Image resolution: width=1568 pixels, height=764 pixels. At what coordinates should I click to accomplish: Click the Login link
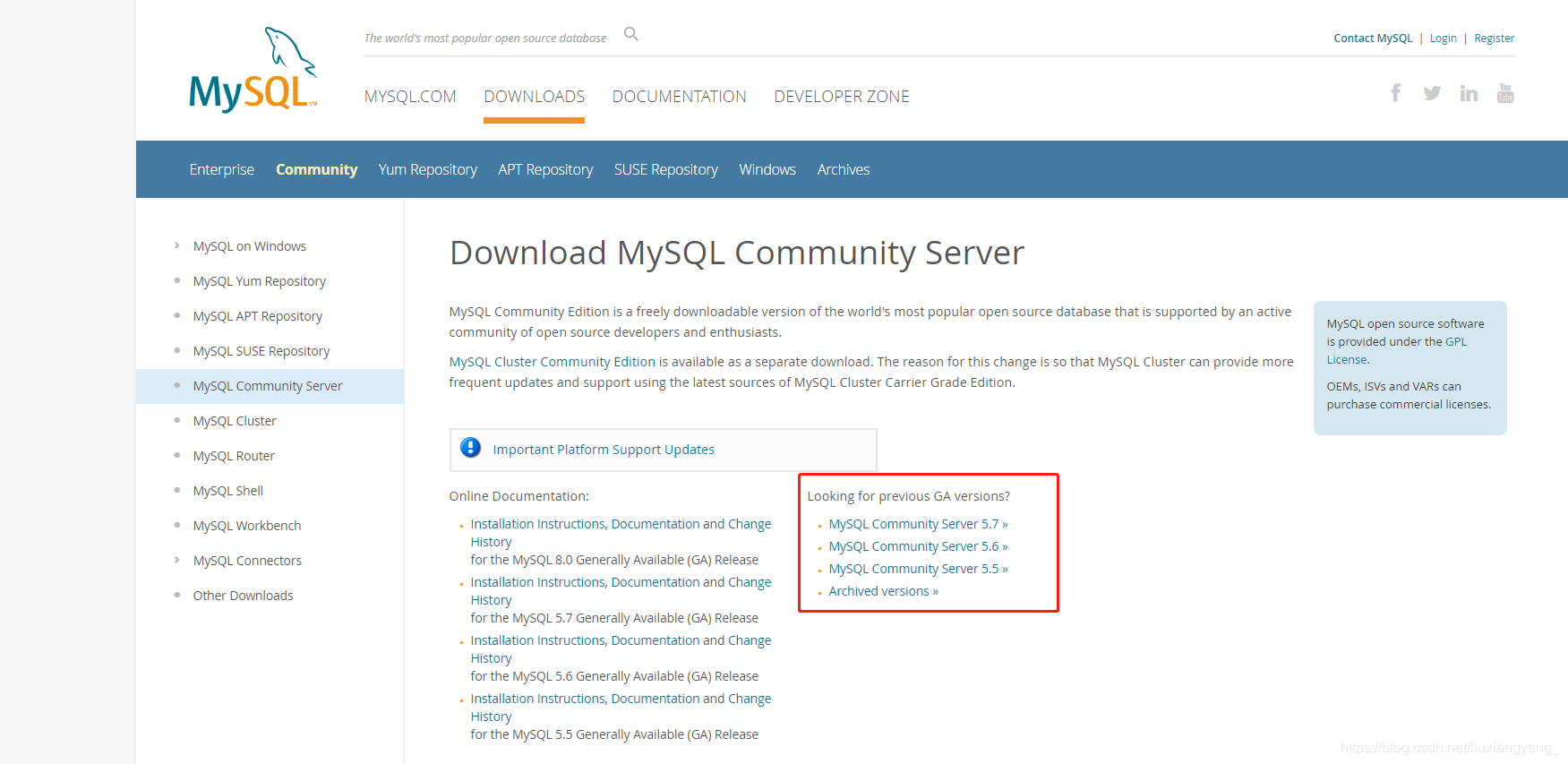tap(1444, 39)
